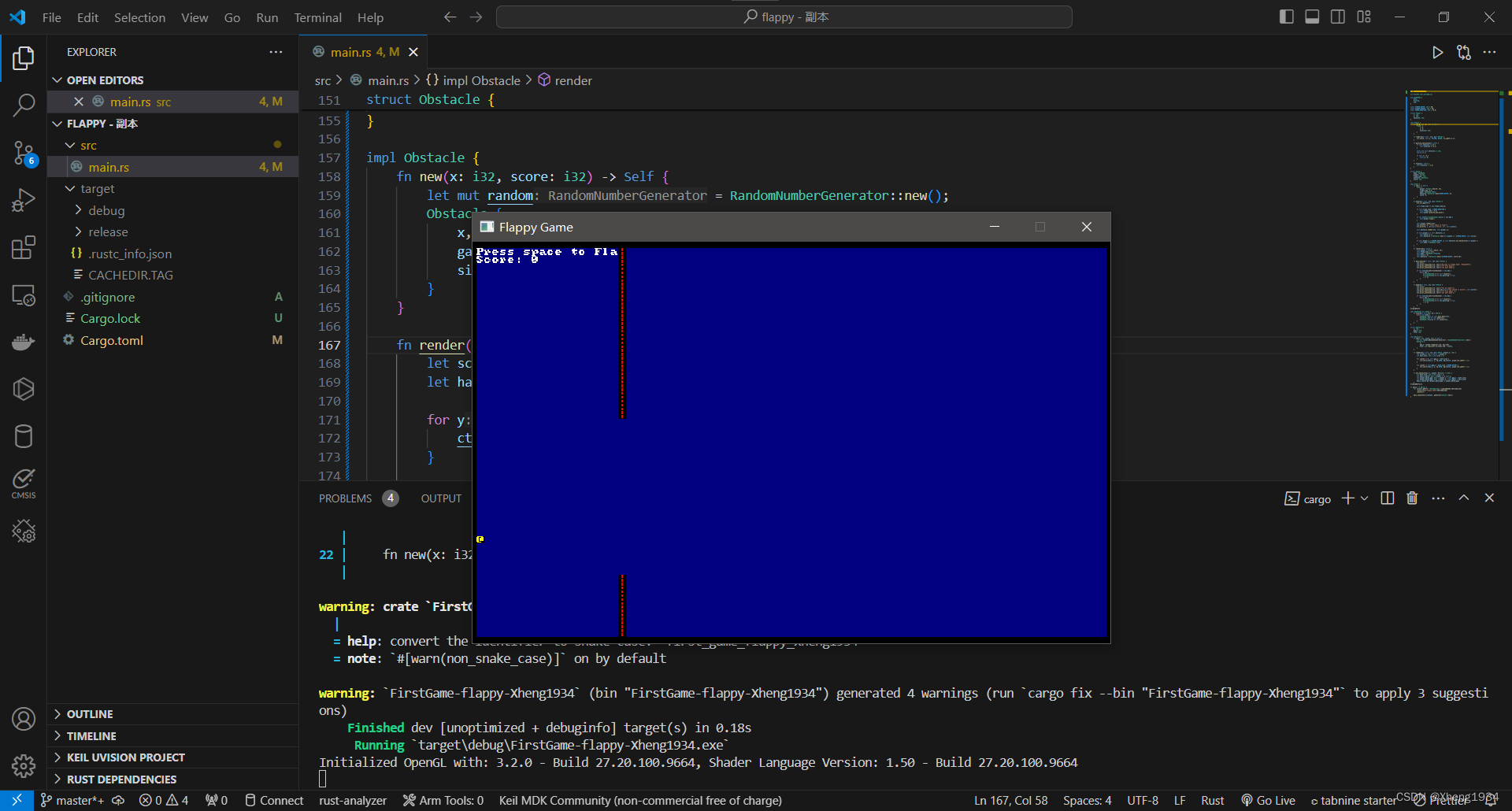Customize layout icon in title bar

tap(1364, 17)
